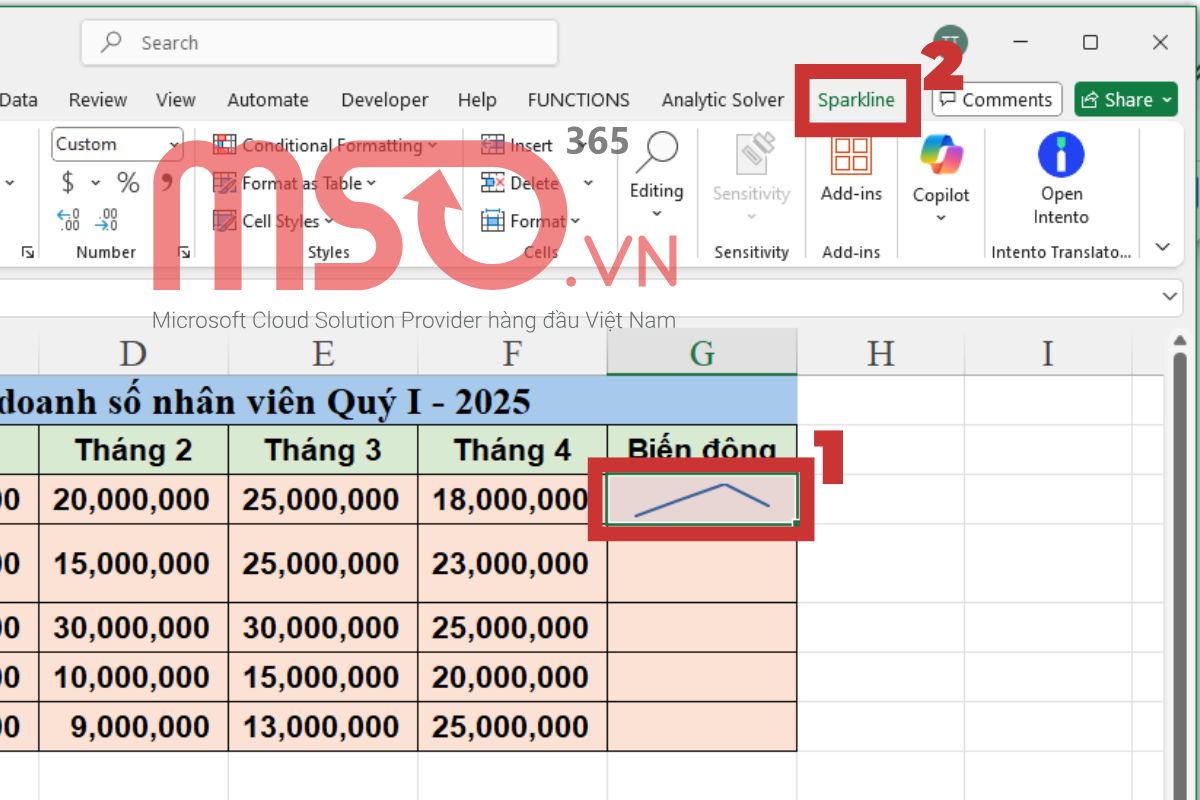The height and width of the screenshot is (800, 1200).
Task: Open the Analytic Solver tab
Action: pos(722,100)
